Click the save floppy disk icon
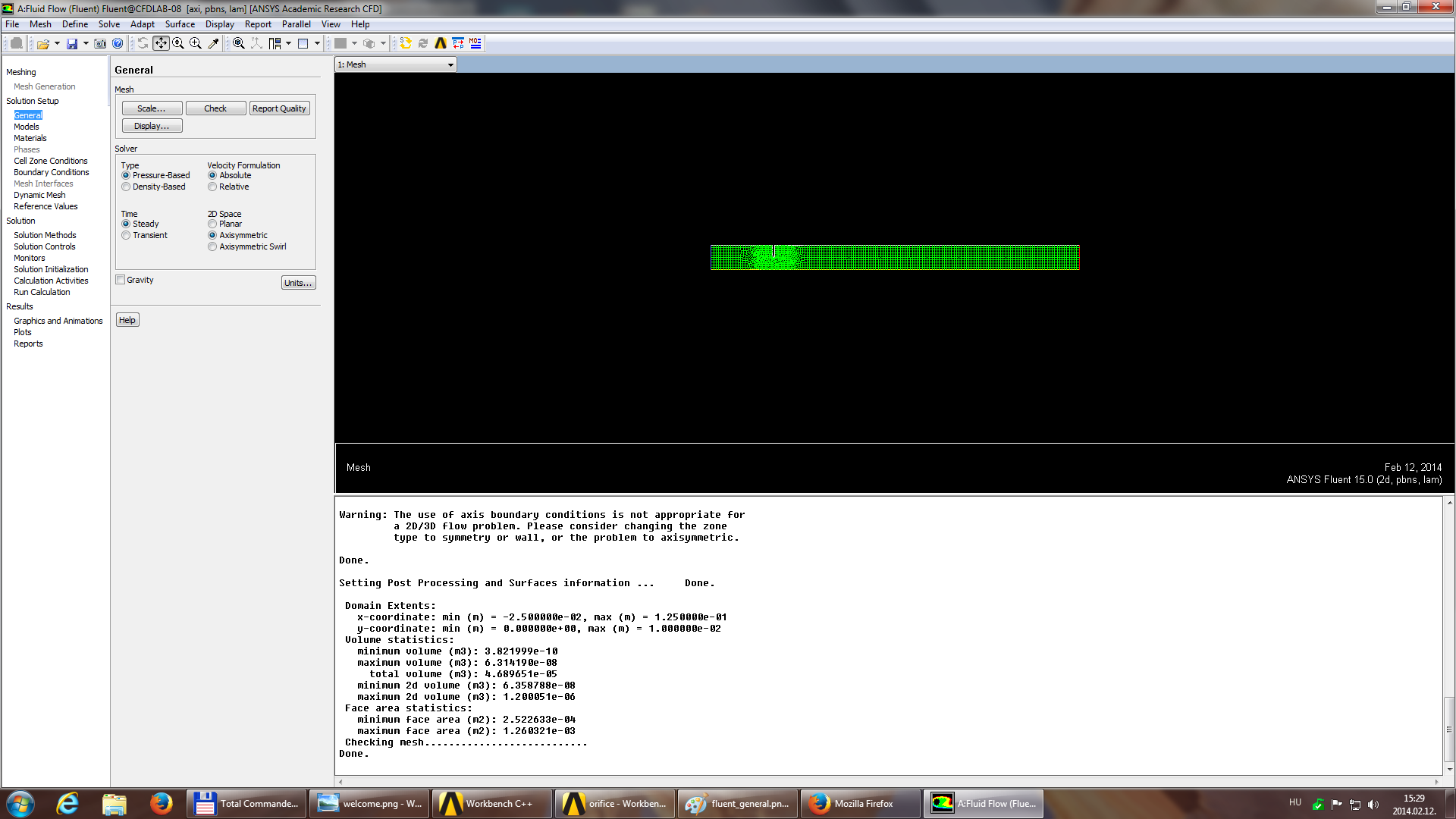The image size is (1456, 819). point(72,44)
